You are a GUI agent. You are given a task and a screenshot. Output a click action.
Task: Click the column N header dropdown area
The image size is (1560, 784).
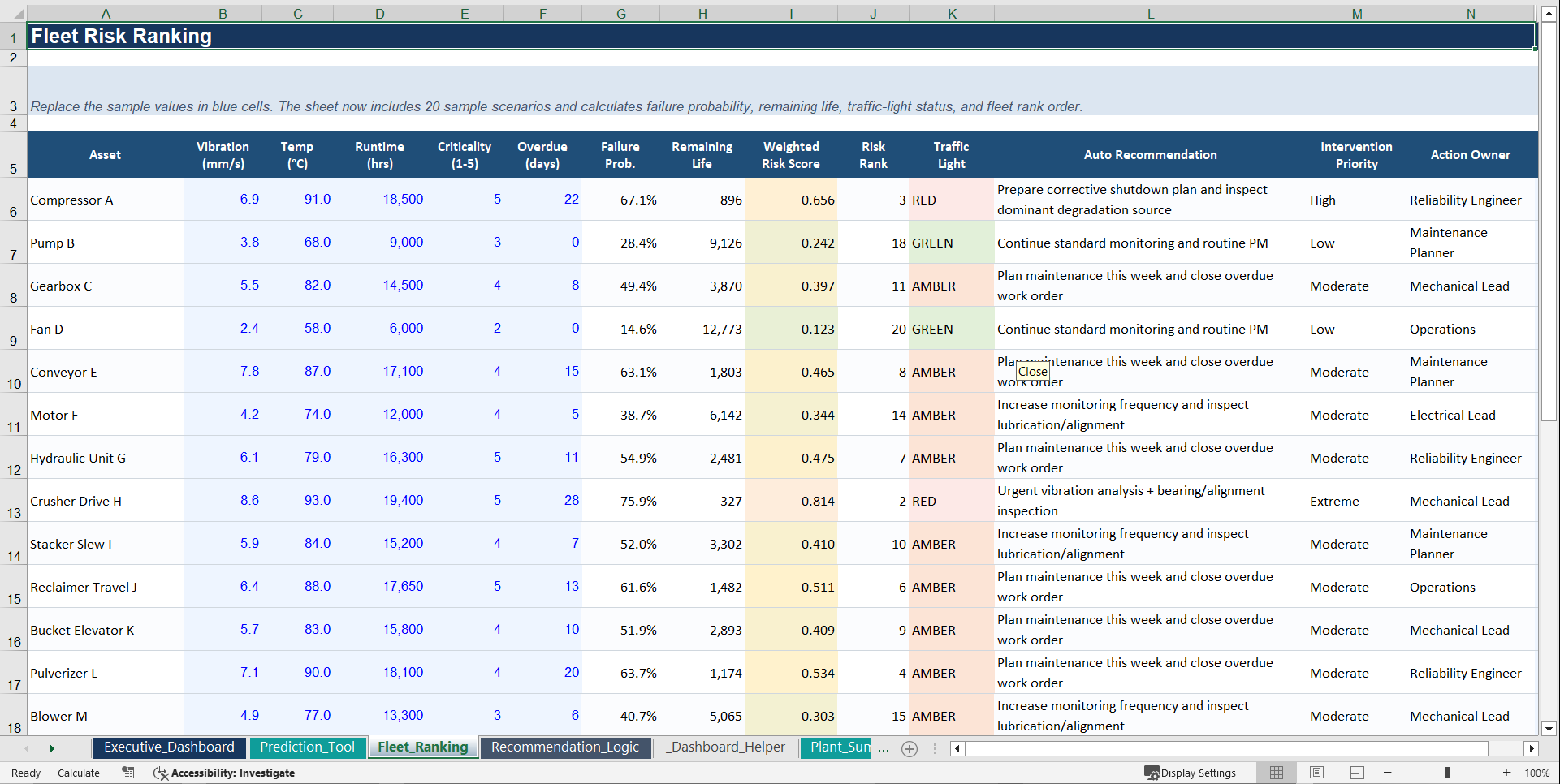click(x=1470, y=13)
